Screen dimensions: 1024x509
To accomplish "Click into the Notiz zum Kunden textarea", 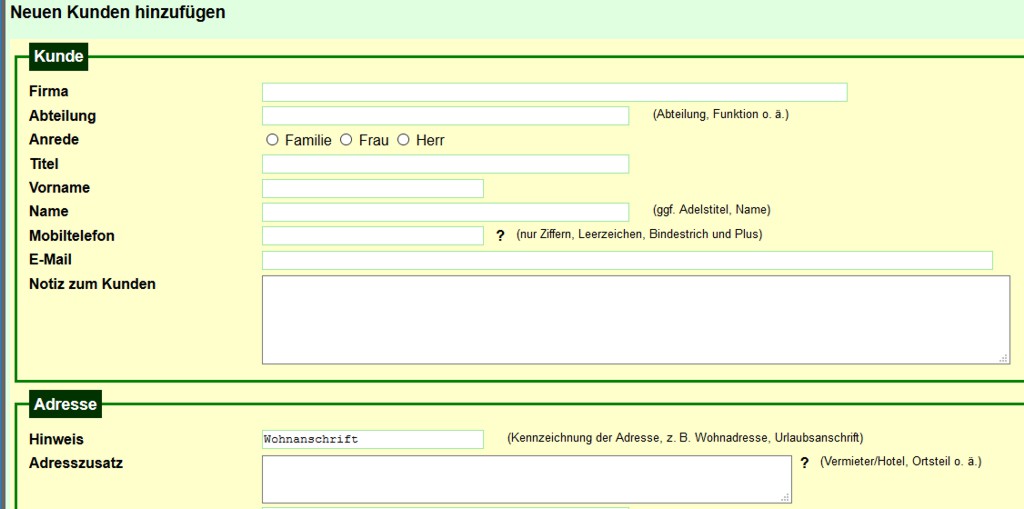I will [x=635, y=319].
